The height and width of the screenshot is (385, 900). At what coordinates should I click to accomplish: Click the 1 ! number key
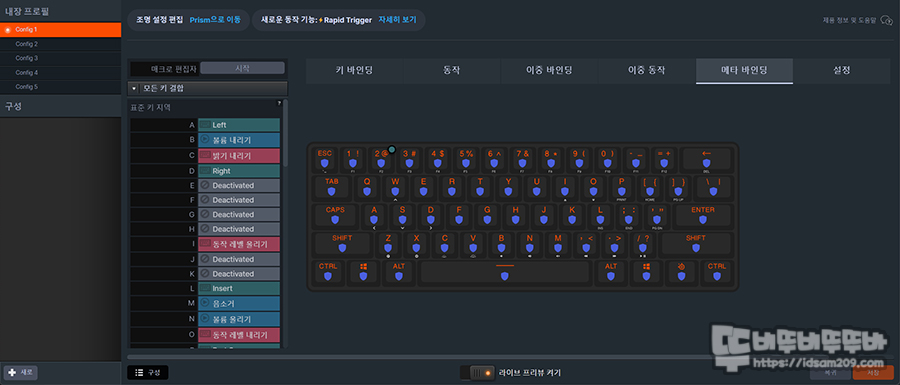click(x=353, y=159)
